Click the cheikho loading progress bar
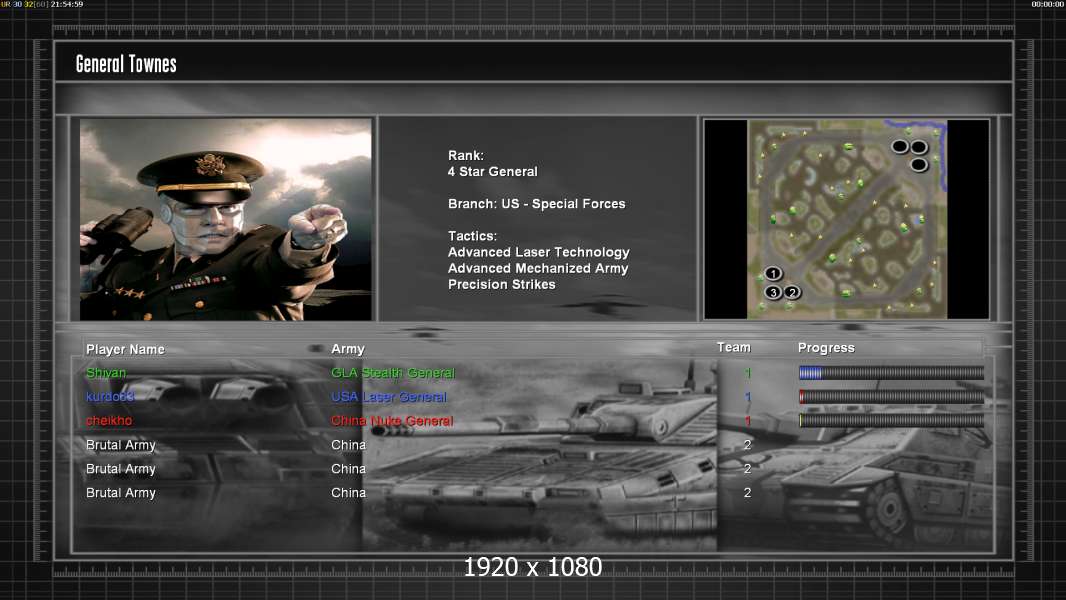1066x600 pixels. pyautogui.click(x=891, y=420)
